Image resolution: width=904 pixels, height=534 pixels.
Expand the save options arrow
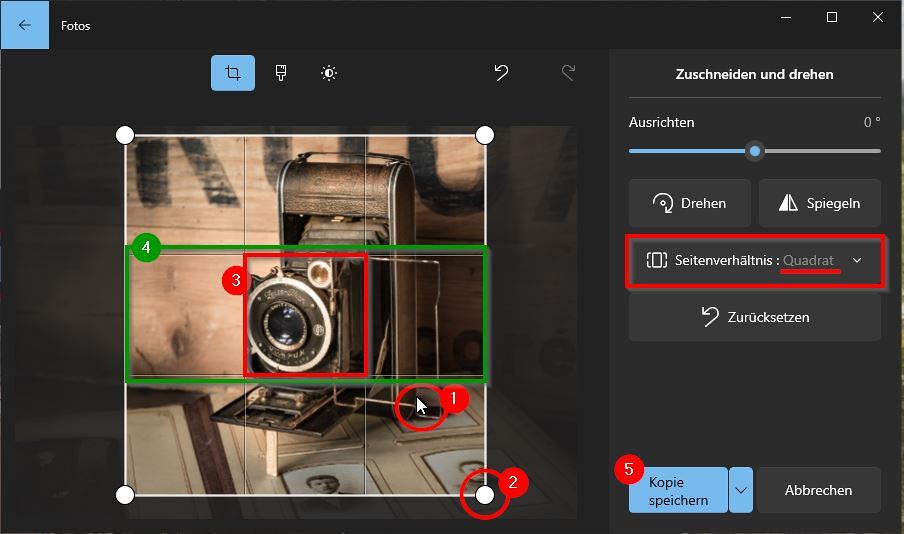741,490
